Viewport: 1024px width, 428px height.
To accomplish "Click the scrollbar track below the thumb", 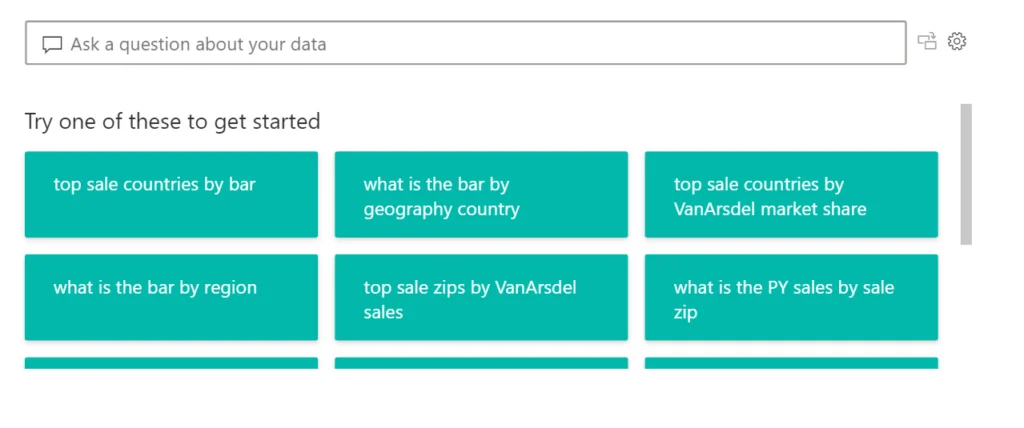I will (966, 307).
